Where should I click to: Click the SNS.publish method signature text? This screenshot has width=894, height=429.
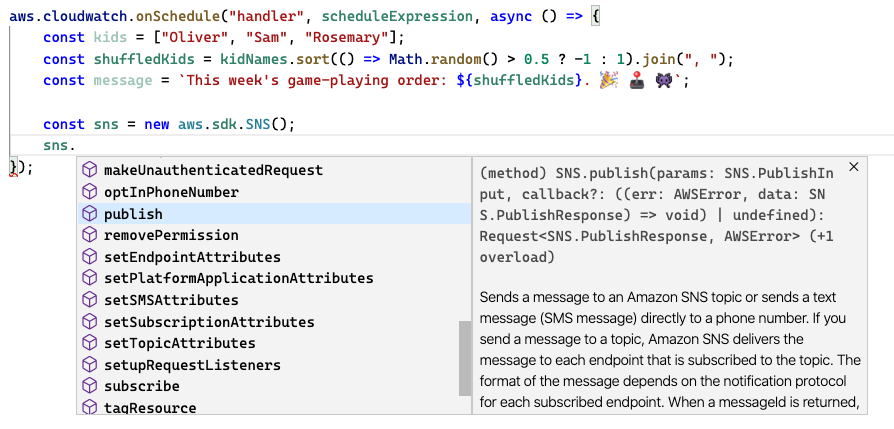(x=657, y=214)
